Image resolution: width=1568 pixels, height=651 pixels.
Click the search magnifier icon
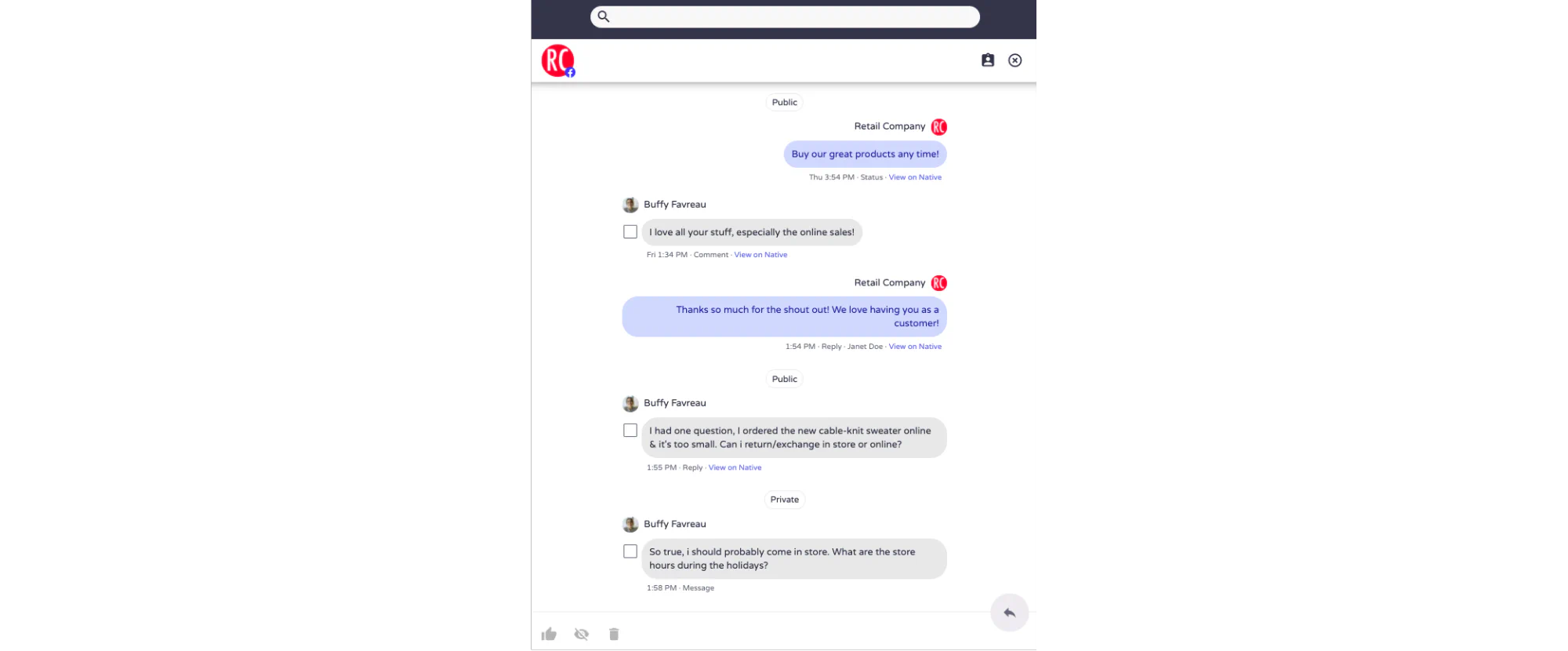[x=604, y=16]
